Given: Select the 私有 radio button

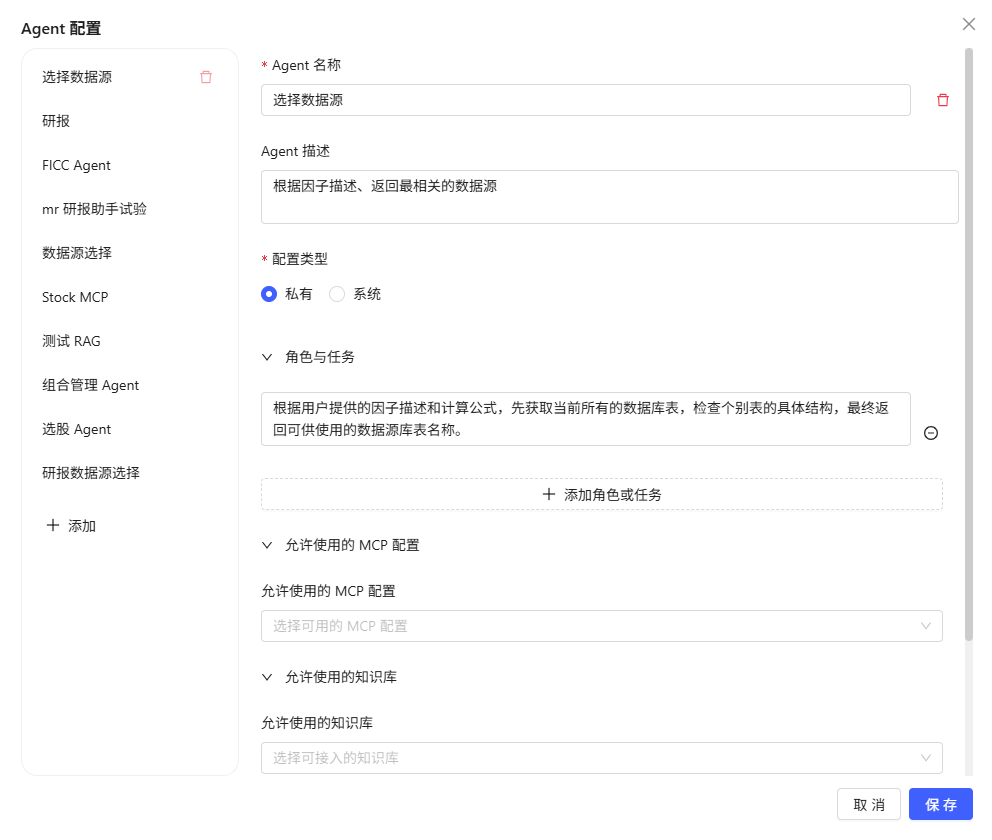Looking at the screenshot, I should pos(269,294).
